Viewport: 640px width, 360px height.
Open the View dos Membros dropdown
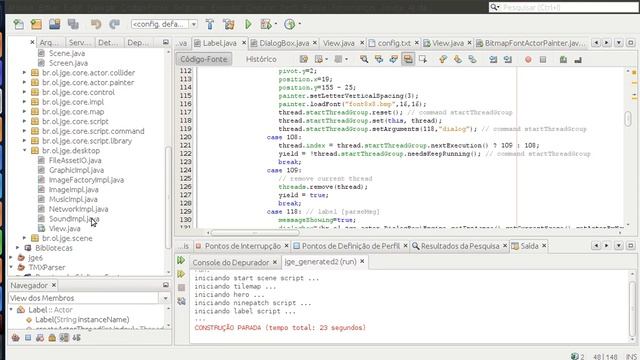(x=165, y=298)
